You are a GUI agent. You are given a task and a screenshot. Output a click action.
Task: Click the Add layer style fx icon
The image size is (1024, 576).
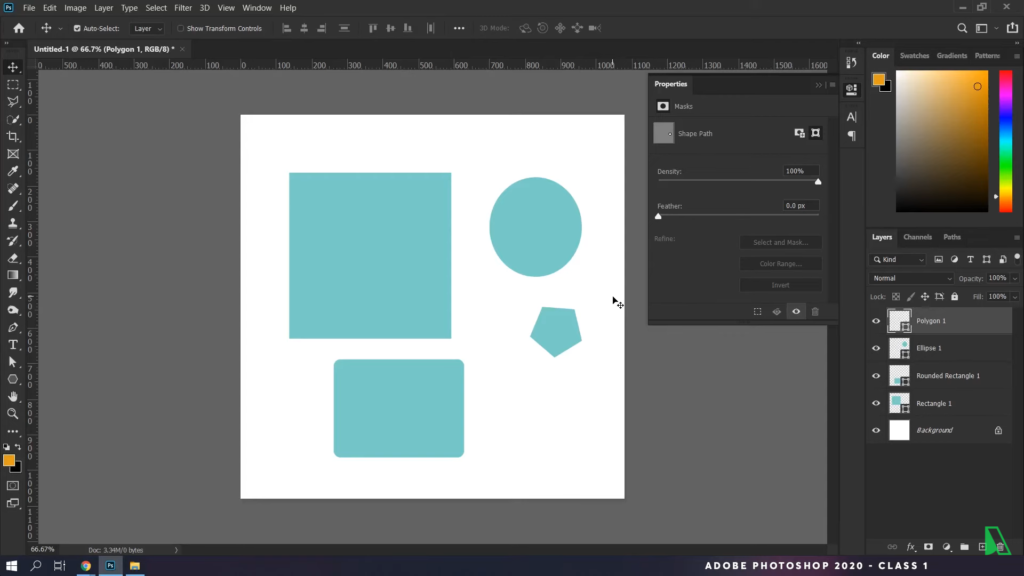[x=910, y=547]
